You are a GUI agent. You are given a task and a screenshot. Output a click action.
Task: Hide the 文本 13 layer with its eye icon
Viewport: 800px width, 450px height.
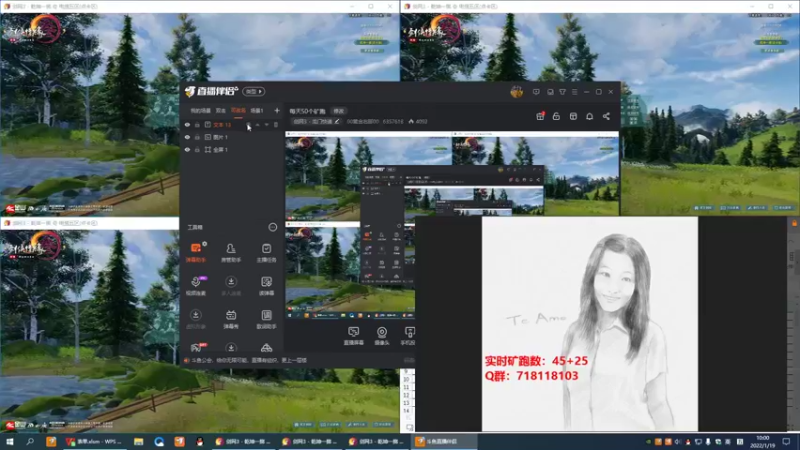tap(187, 124)
